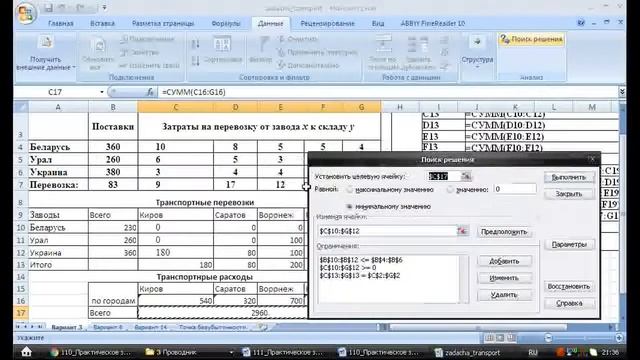Viewport: 640px width, 360px height.
Task: Open the Формулы ribbon tab
Action: pos(226,23)
